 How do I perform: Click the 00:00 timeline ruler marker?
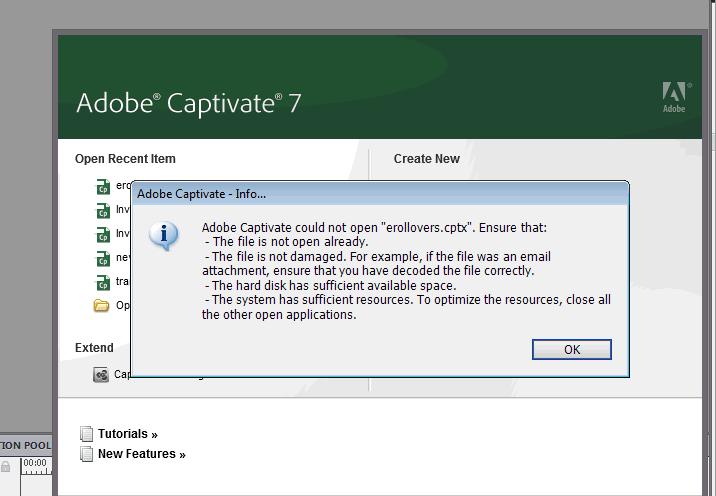35,463
